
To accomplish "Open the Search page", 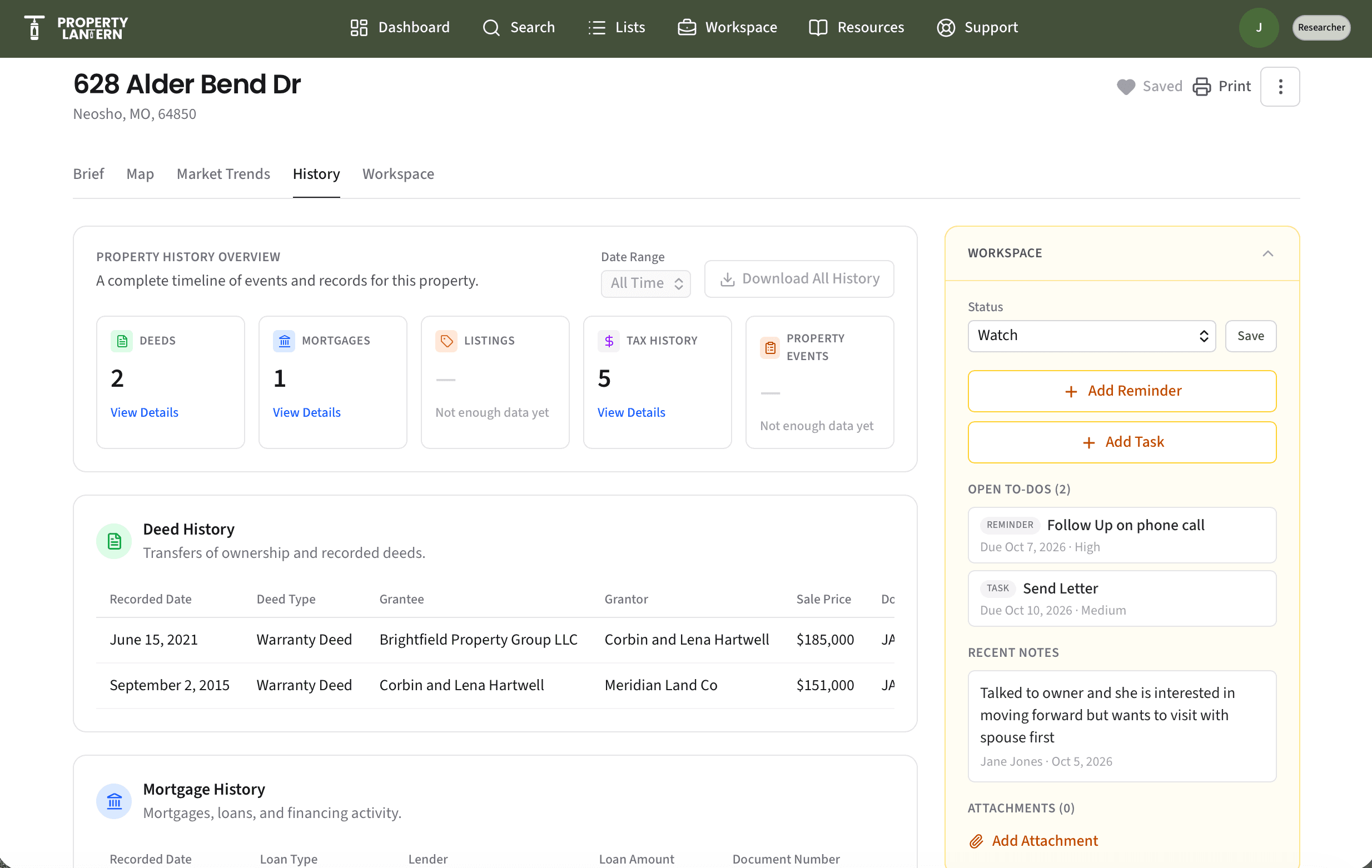I will point(519,27).
